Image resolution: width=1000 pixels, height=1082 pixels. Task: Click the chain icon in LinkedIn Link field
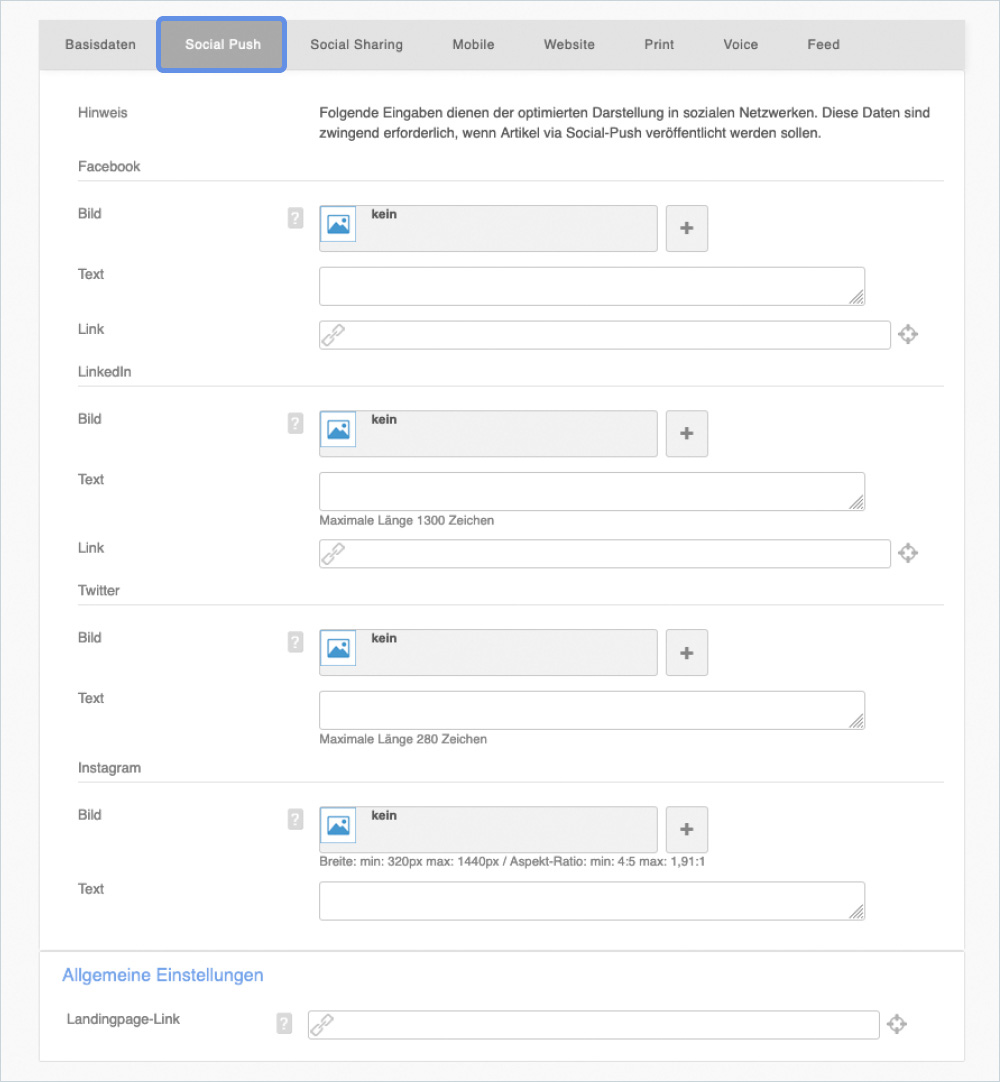click(333, 553)
